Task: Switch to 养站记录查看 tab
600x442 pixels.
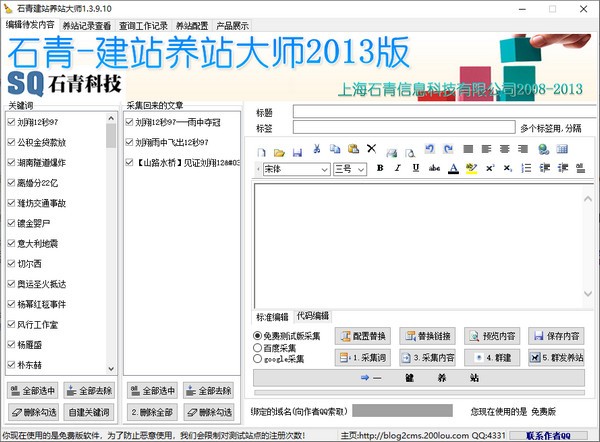Action: [86, 26]
